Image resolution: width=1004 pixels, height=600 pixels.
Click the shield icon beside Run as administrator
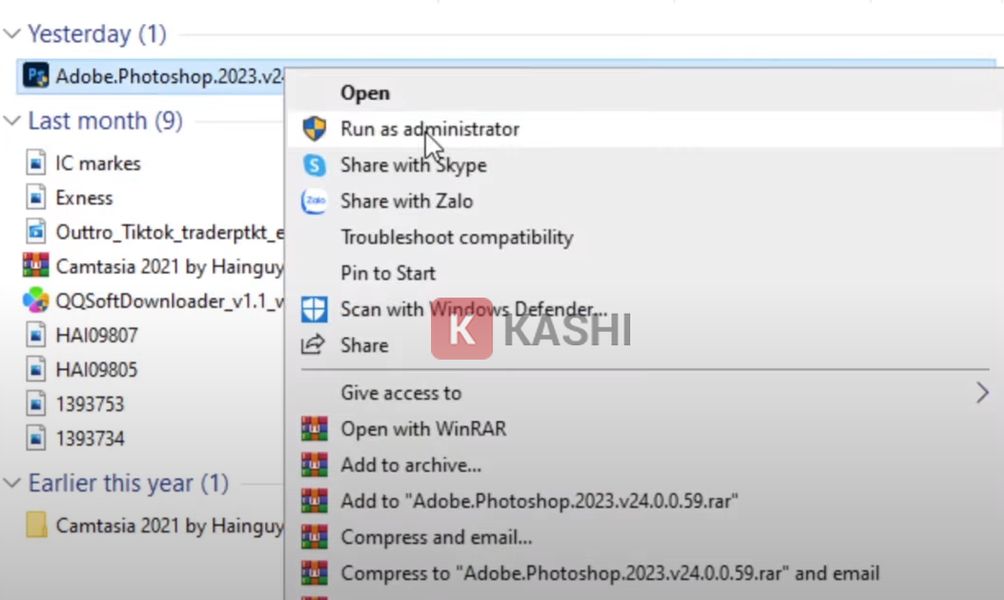[x=314, y=129]
